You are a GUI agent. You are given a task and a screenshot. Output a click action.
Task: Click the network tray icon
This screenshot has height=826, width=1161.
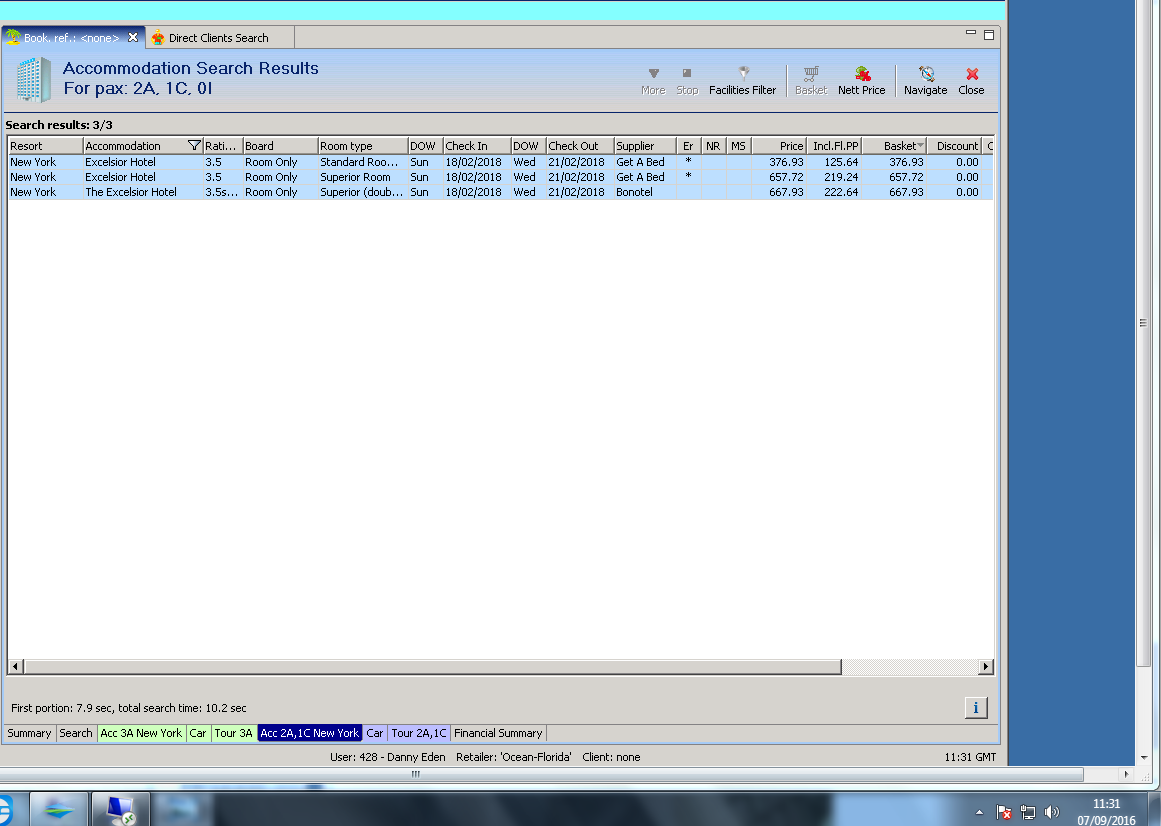coord(1028,812)
